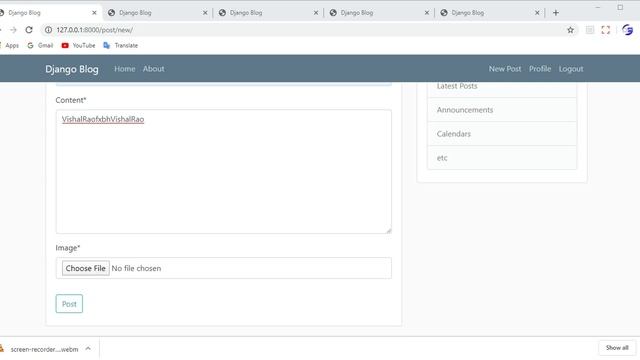Click the Image* field label
This screenshot has height=360, width=640.
click(68, 248)
